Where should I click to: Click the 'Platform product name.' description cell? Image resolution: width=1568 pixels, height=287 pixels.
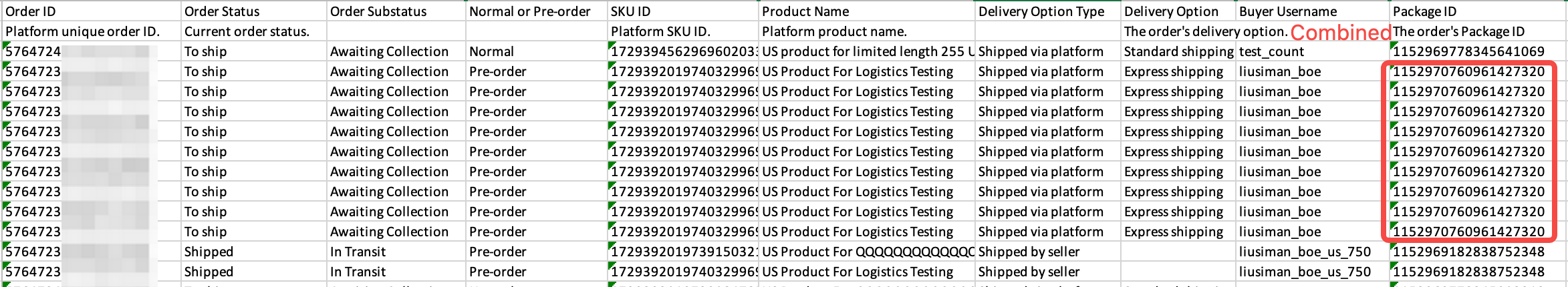(834, 31)
